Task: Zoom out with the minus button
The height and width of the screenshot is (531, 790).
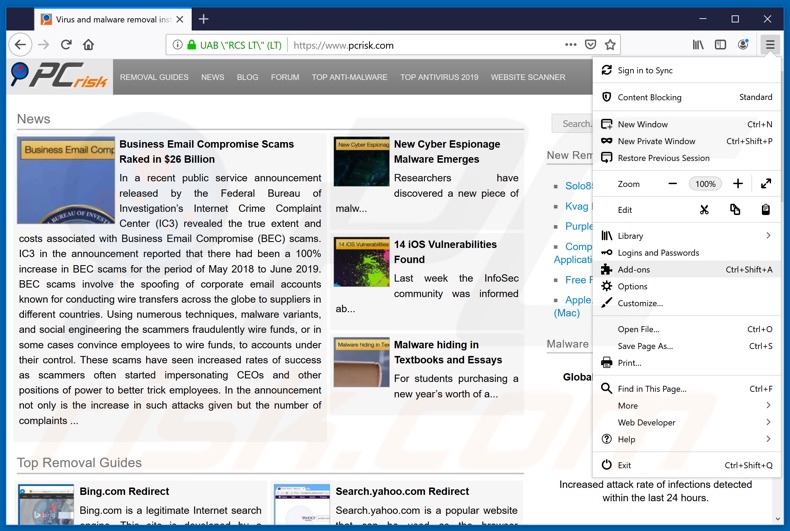Action: [x=673, y=184]
